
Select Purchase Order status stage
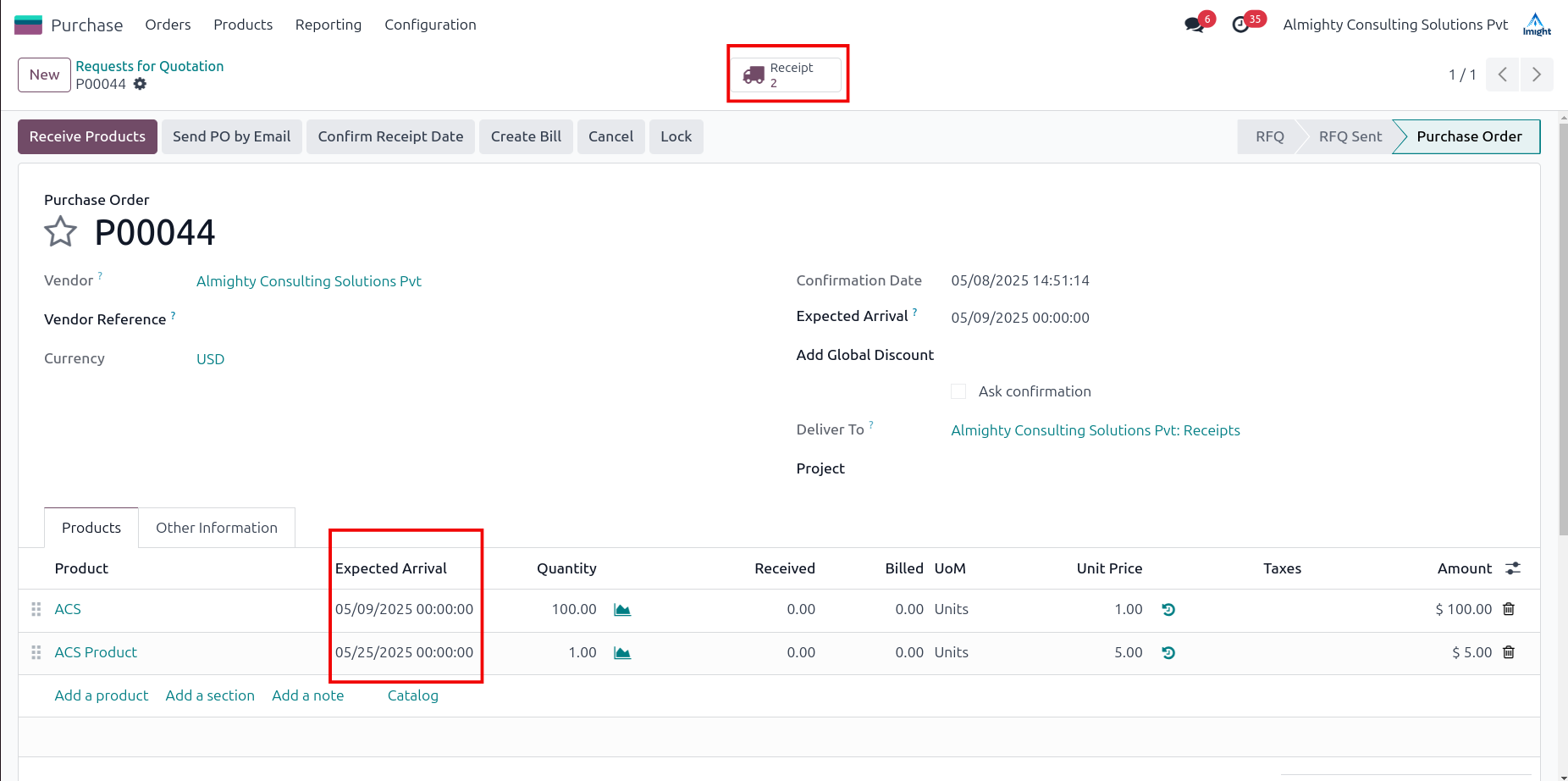point(1469,136)
